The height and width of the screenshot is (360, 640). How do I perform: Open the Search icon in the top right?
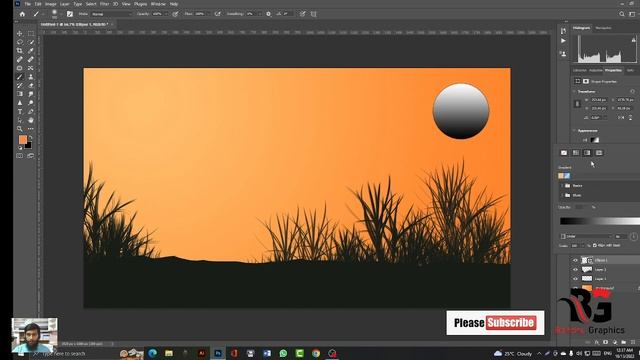pos(622,14)
